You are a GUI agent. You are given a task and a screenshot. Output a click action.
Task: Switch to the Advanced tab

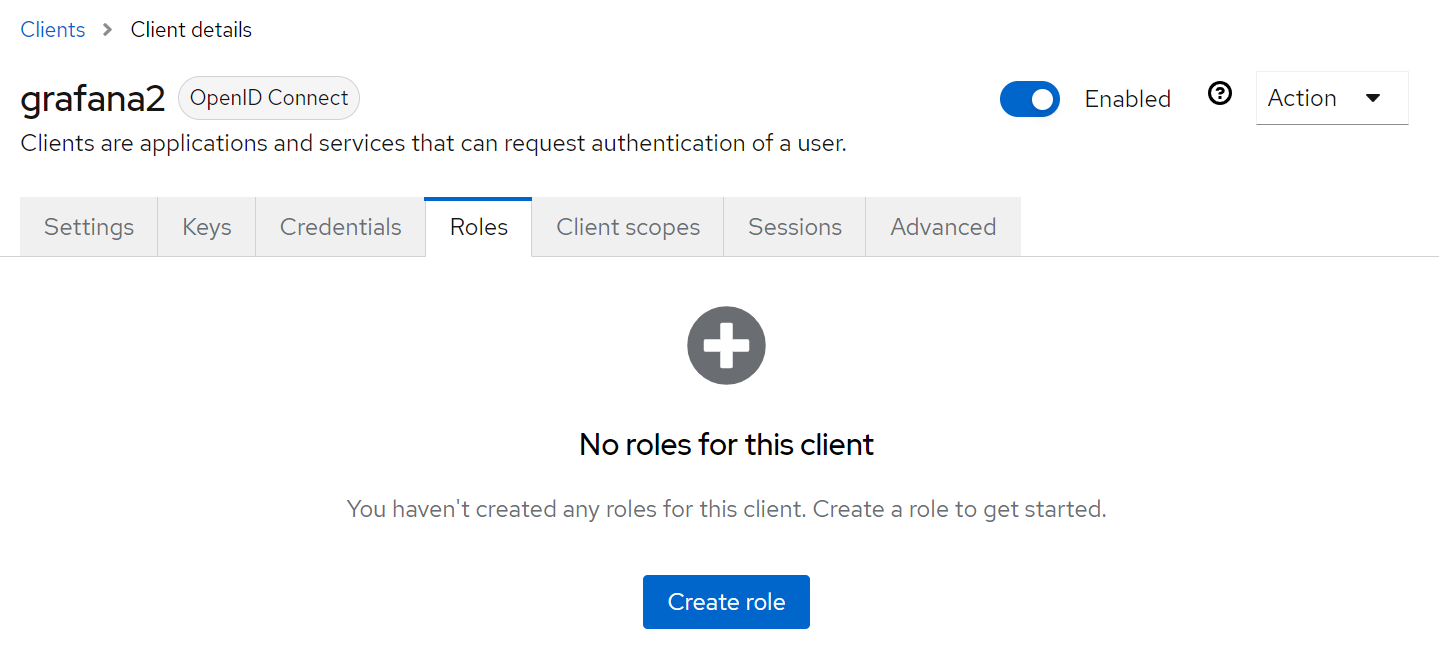[943, 227]
